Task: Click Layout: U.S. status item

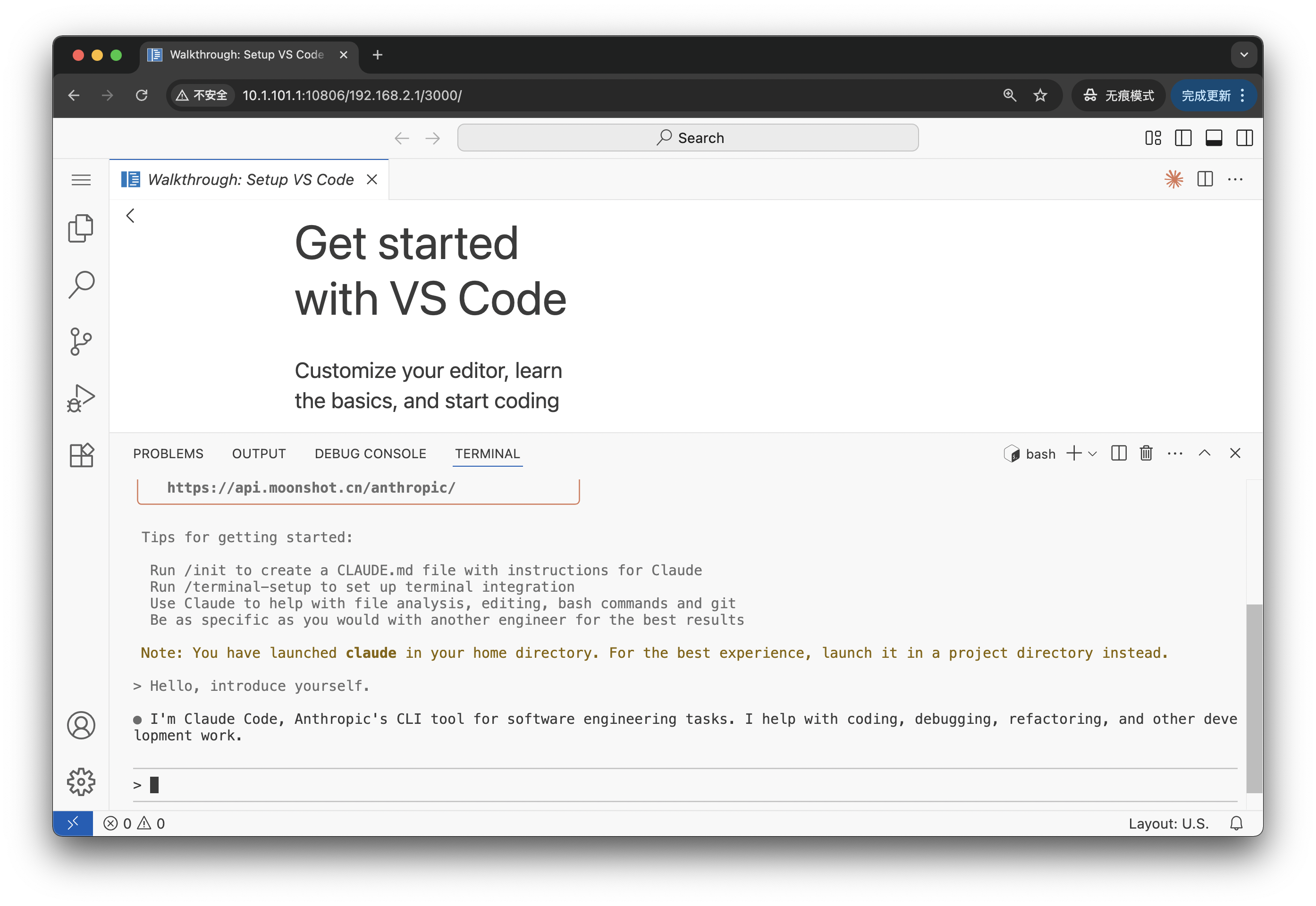Action: point(1168,823)
